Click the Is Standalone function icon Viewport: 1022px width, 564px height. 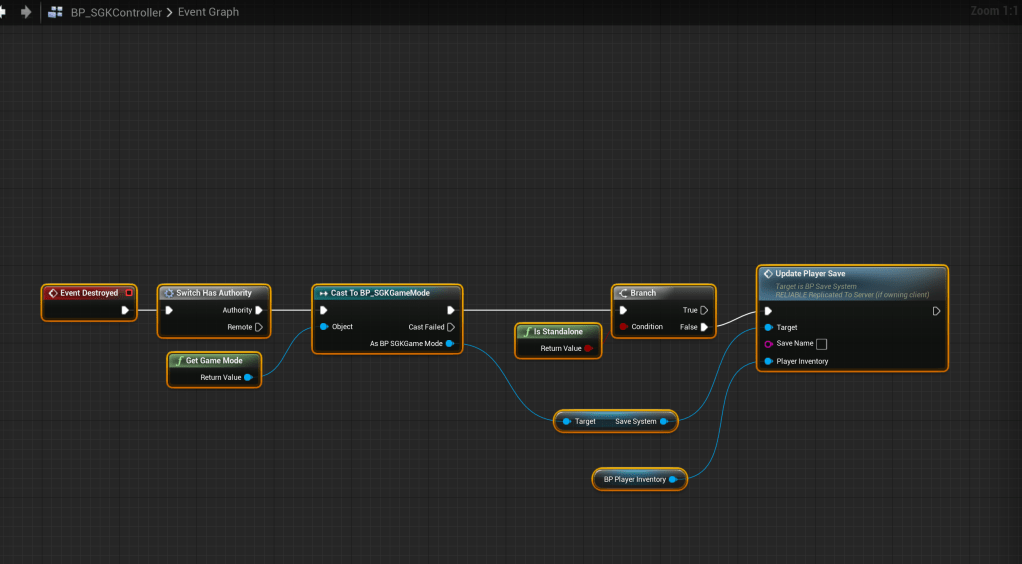[x=526, y=331]
